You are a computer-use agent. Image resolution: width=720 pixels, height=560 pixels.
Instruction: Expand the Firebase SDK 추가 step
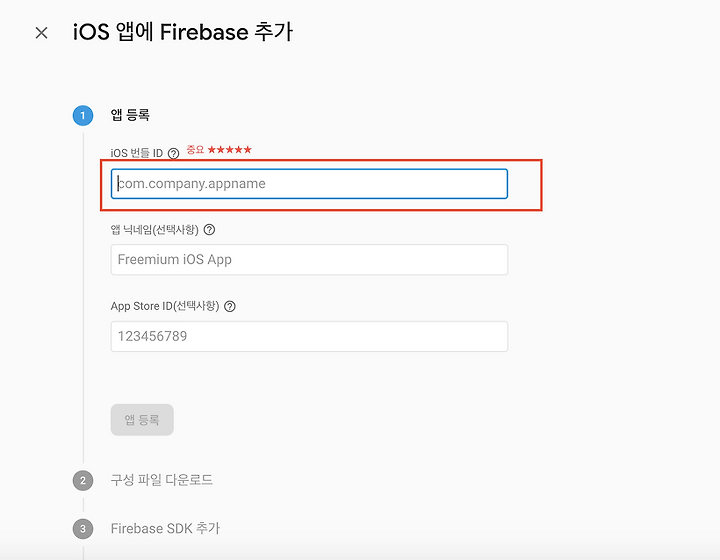[165, 528]
